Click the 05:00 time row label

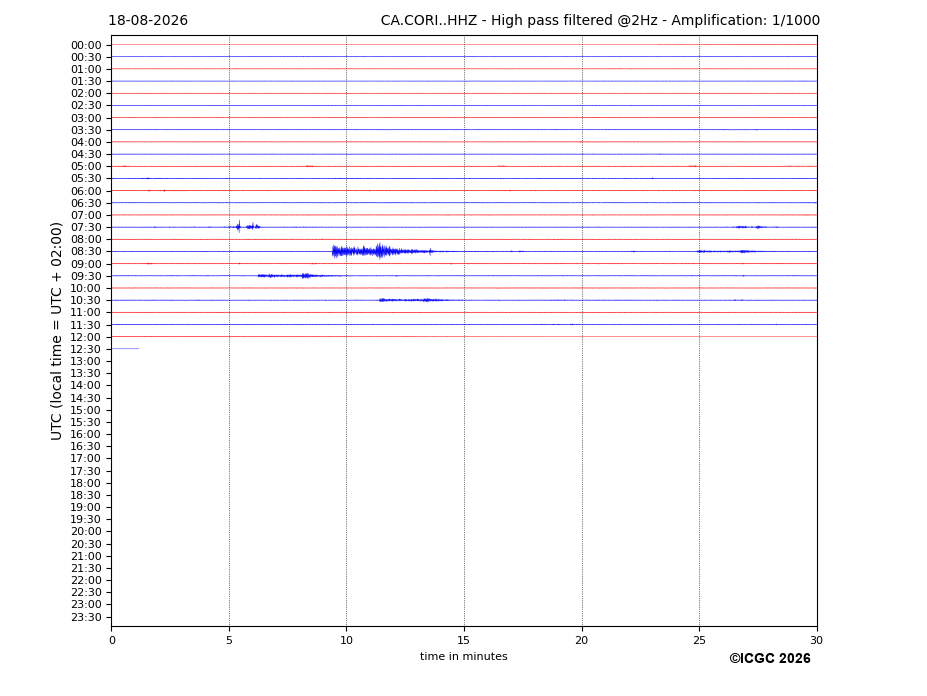[86, 167]
